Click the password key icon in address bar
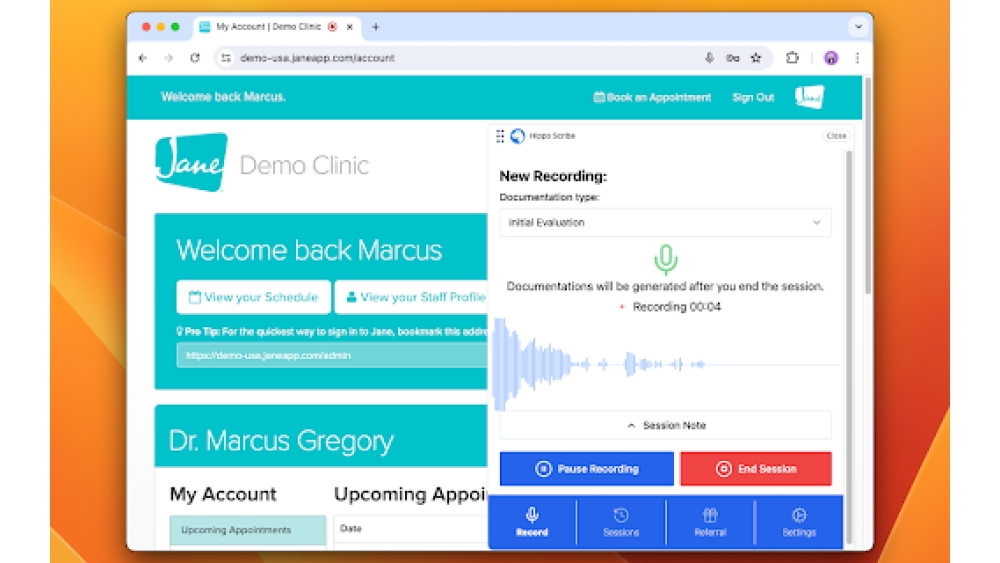 tap(732, 58)
